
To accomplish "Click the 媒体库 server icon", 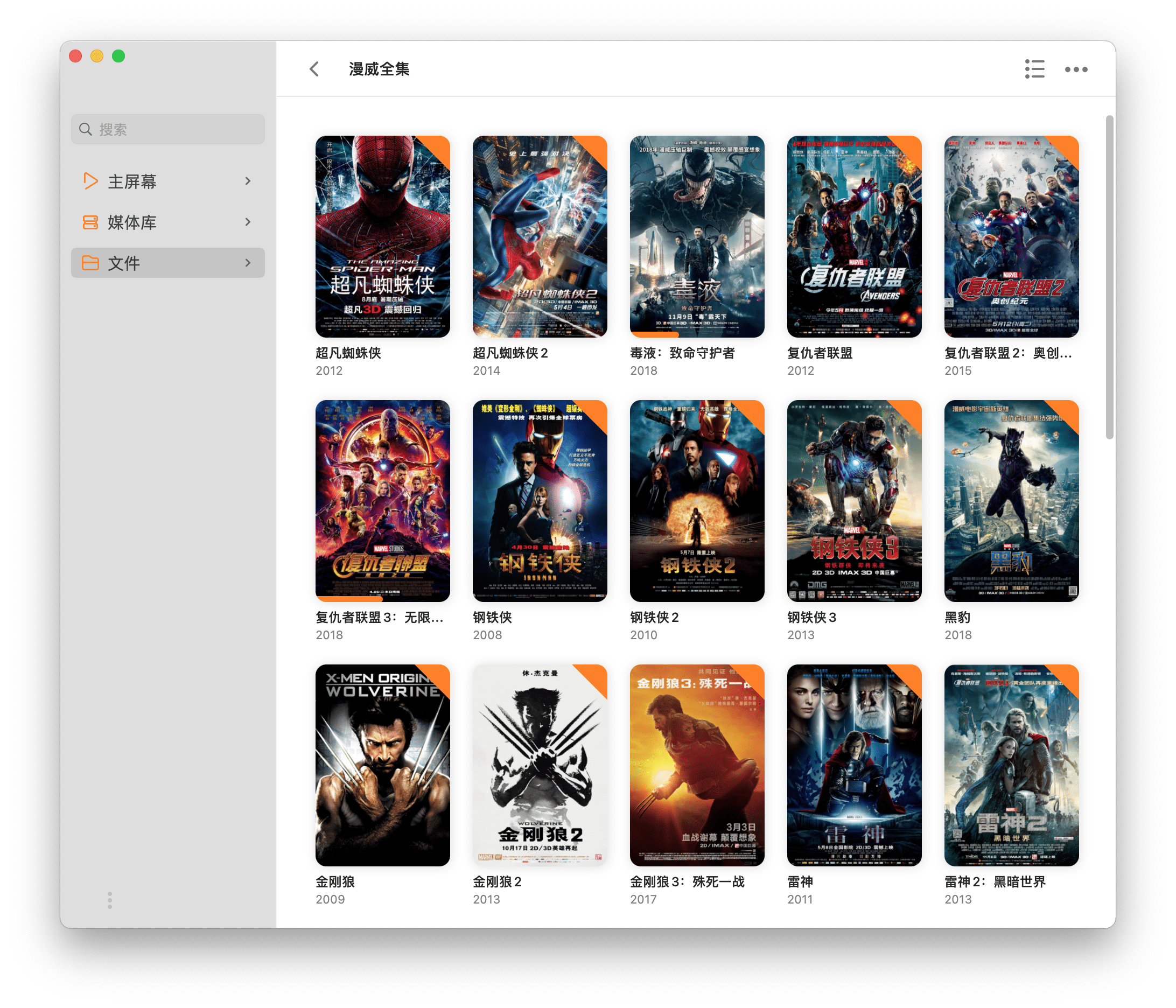I will [x=90, y=222].
